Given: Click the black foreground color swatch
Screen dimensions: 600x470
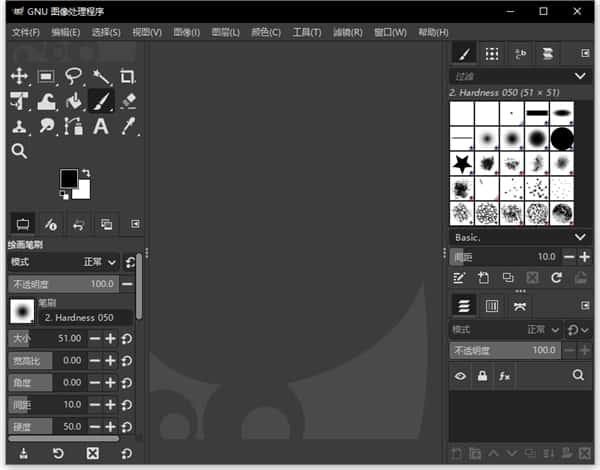Looking at the screenshot, I should (x=68, y=178).
